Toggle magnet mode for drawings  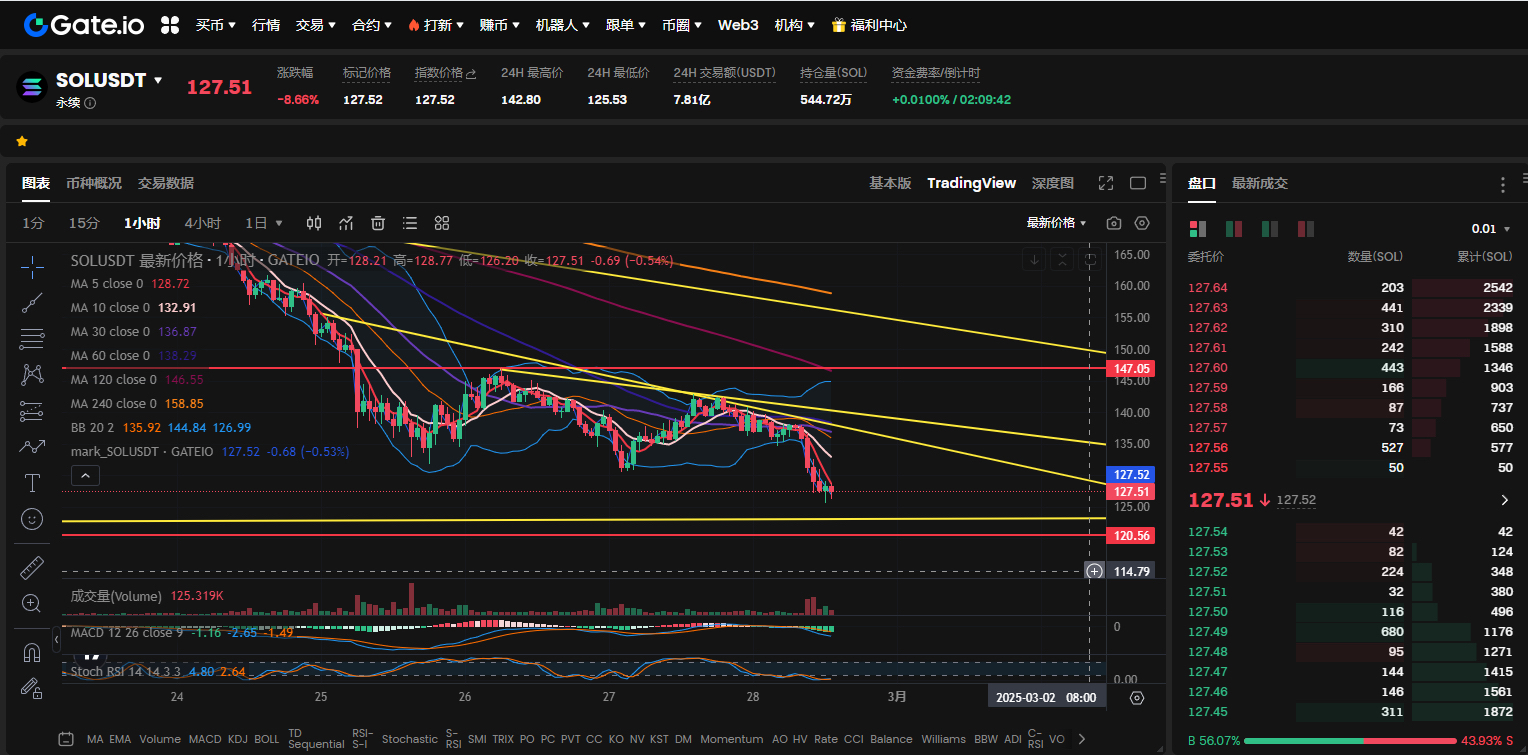pyautogui.click(x=32, y=652)
